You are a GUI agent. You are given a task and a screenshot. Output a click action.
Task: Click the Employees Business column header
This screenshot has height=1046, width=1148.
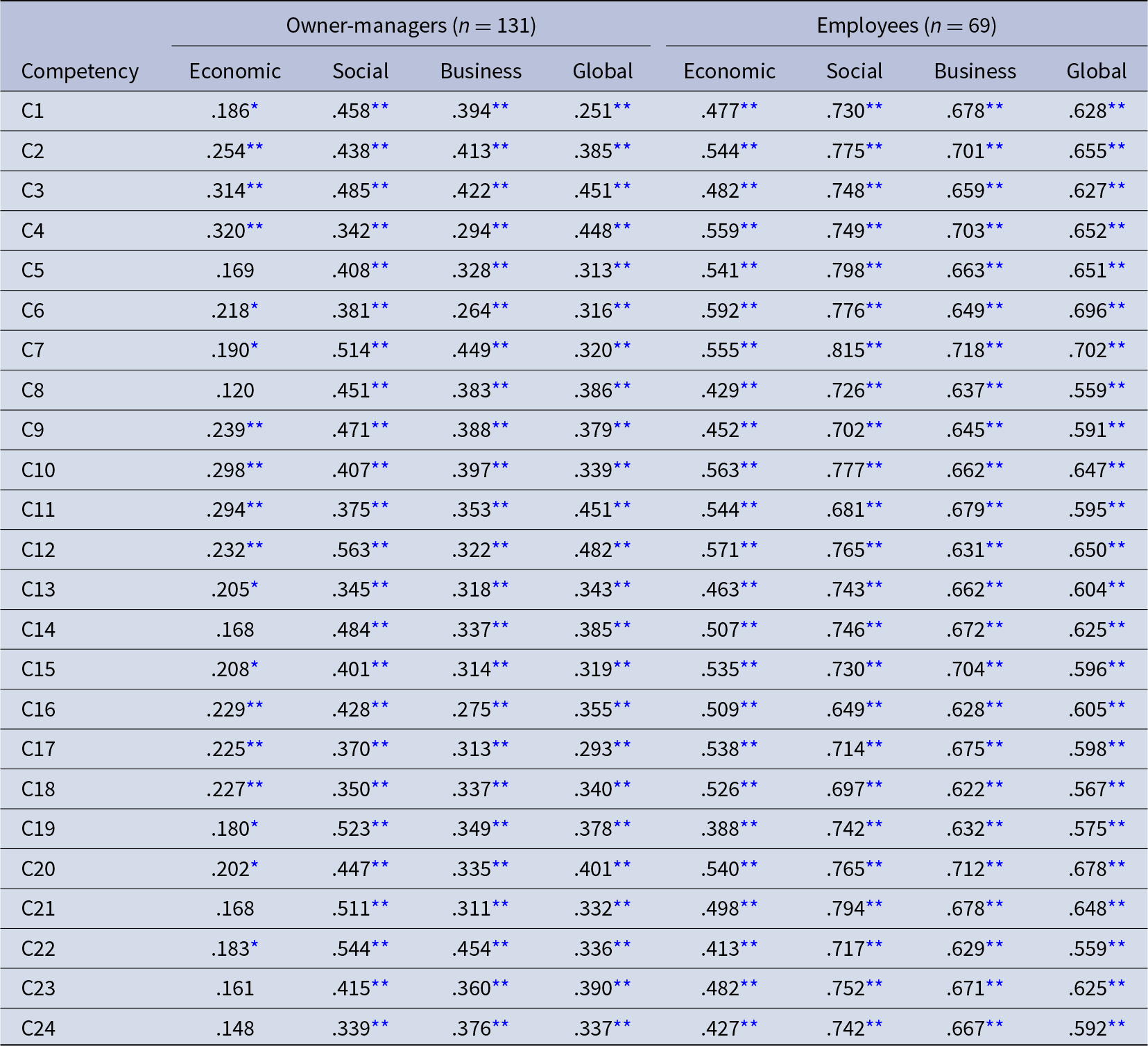click(975, 71)
